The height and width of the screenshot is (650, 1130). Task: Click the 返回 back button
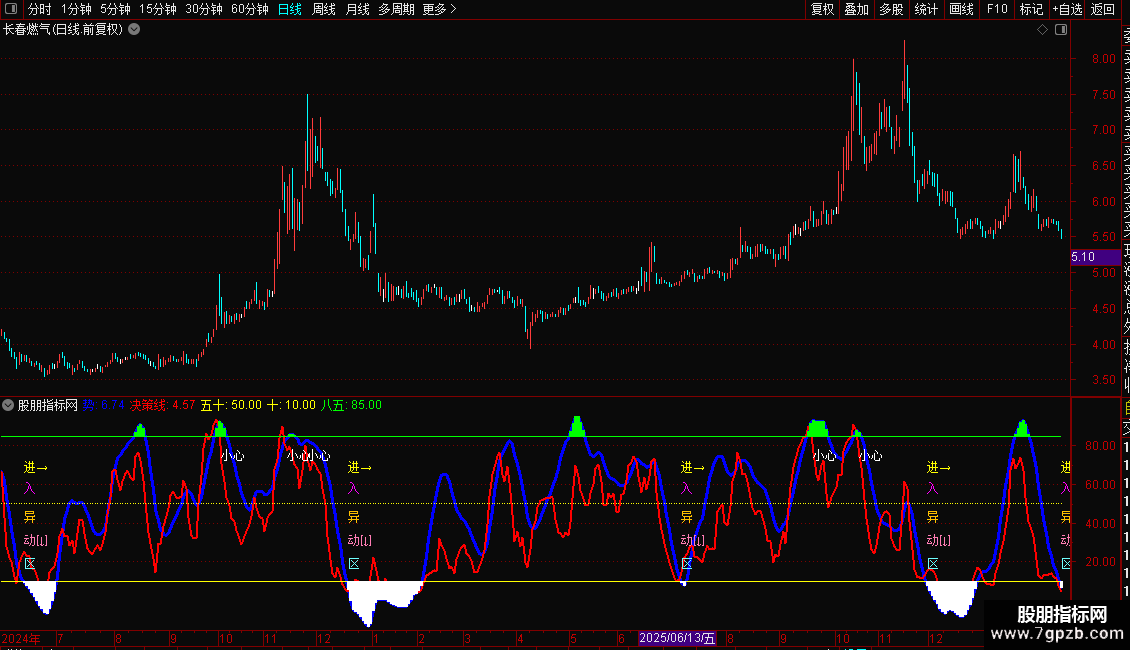(x=1103, y=9)
